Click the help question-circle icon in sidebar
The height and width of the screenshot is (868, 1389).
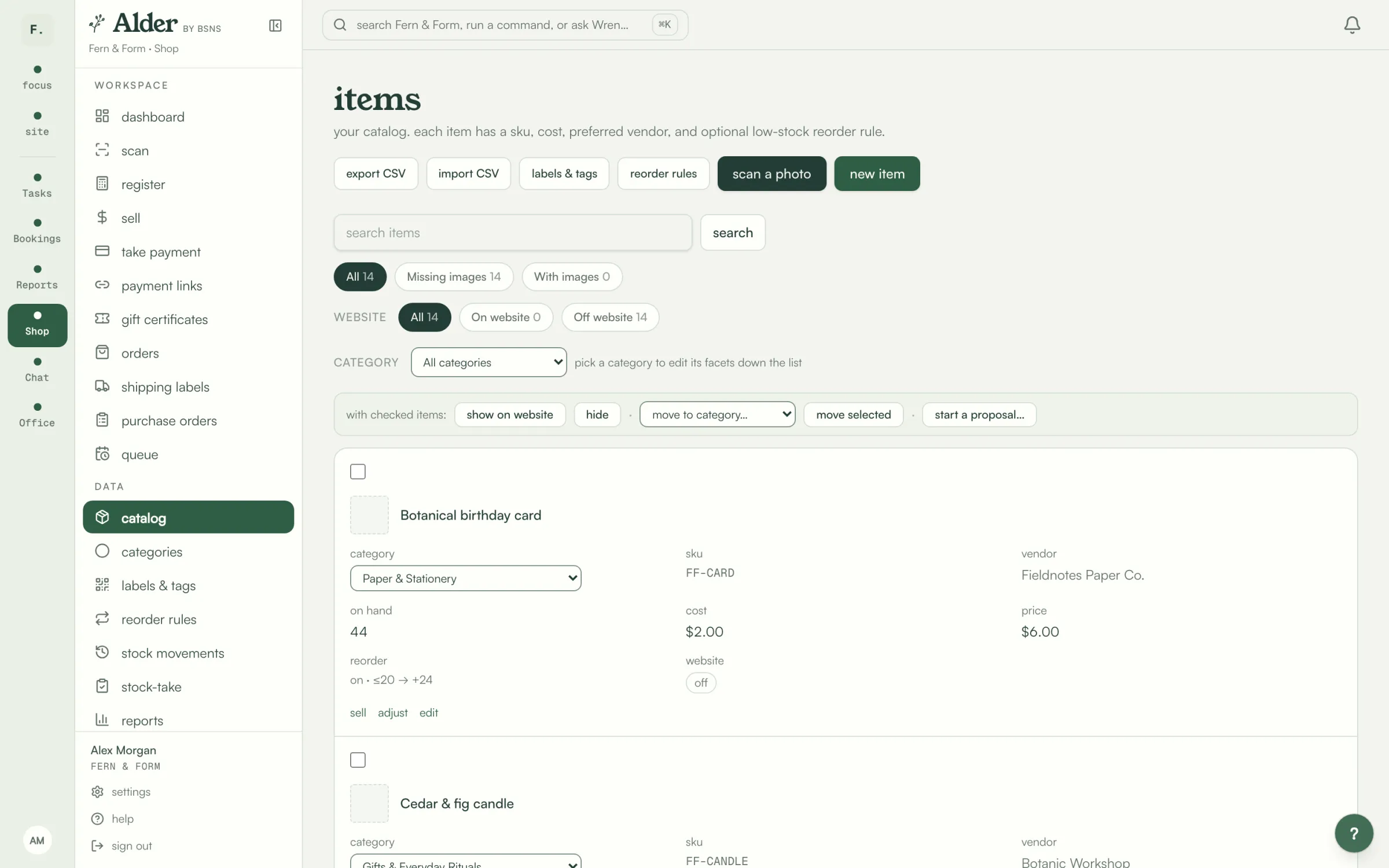tap(97, 819)
